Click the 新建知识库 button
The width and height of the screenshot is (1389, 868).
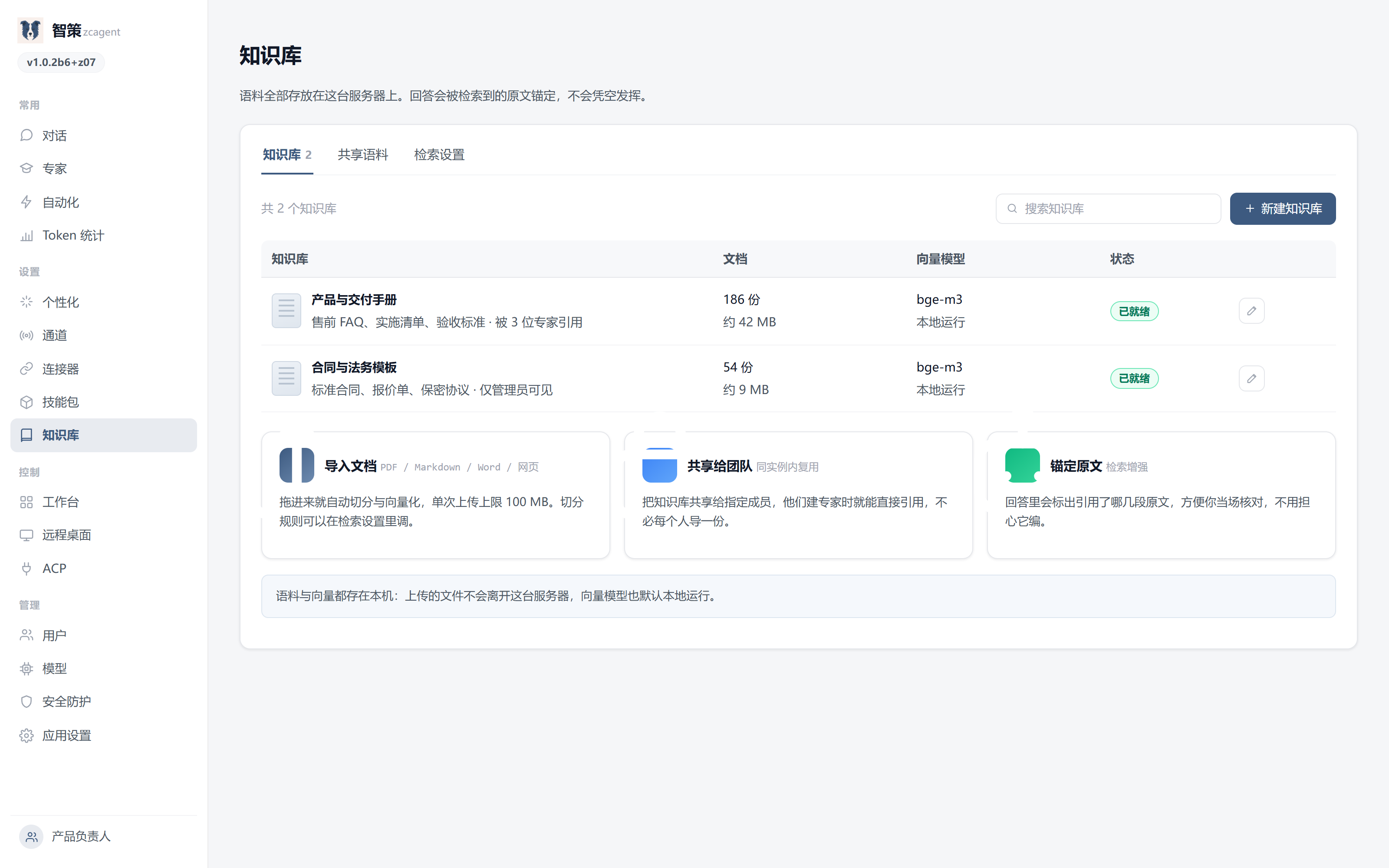click(x=1282, y=208)
